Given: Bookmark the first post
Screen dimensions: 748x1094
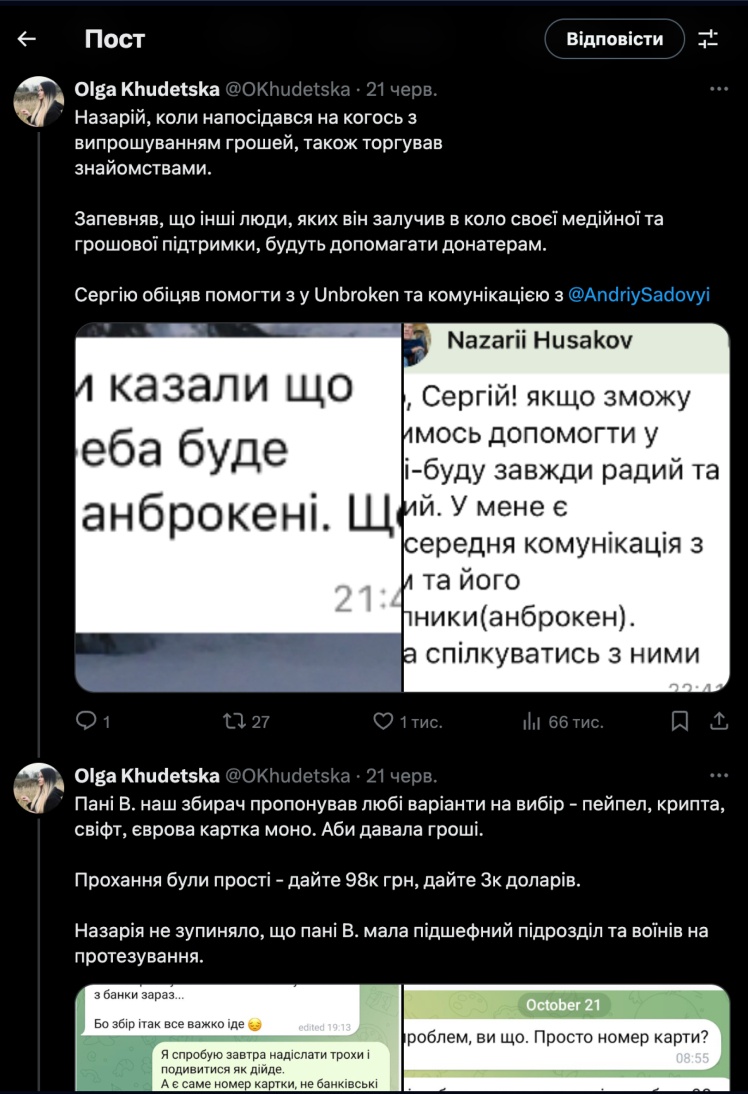Looking at the screenshot, I should coord(680,721).
